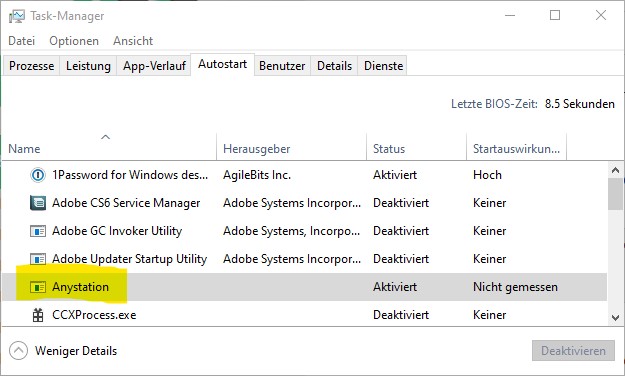The width and height of the screenshot is (625, 376).
Task: Open the Optionen menu
Action: (74, 41)
